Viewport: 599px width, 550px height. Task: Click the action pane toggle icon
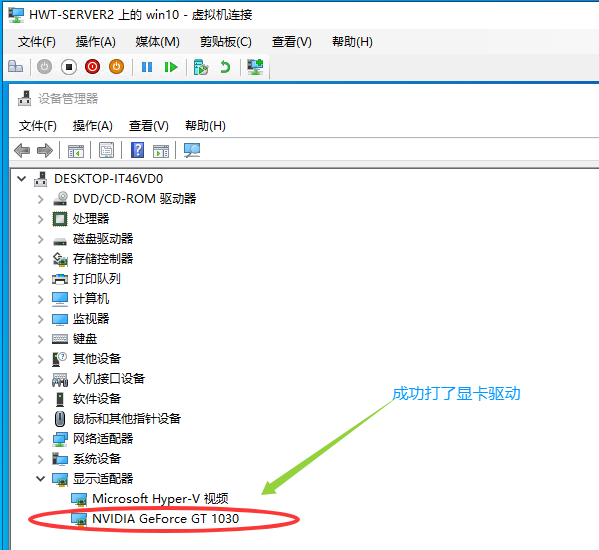point(161,151)
